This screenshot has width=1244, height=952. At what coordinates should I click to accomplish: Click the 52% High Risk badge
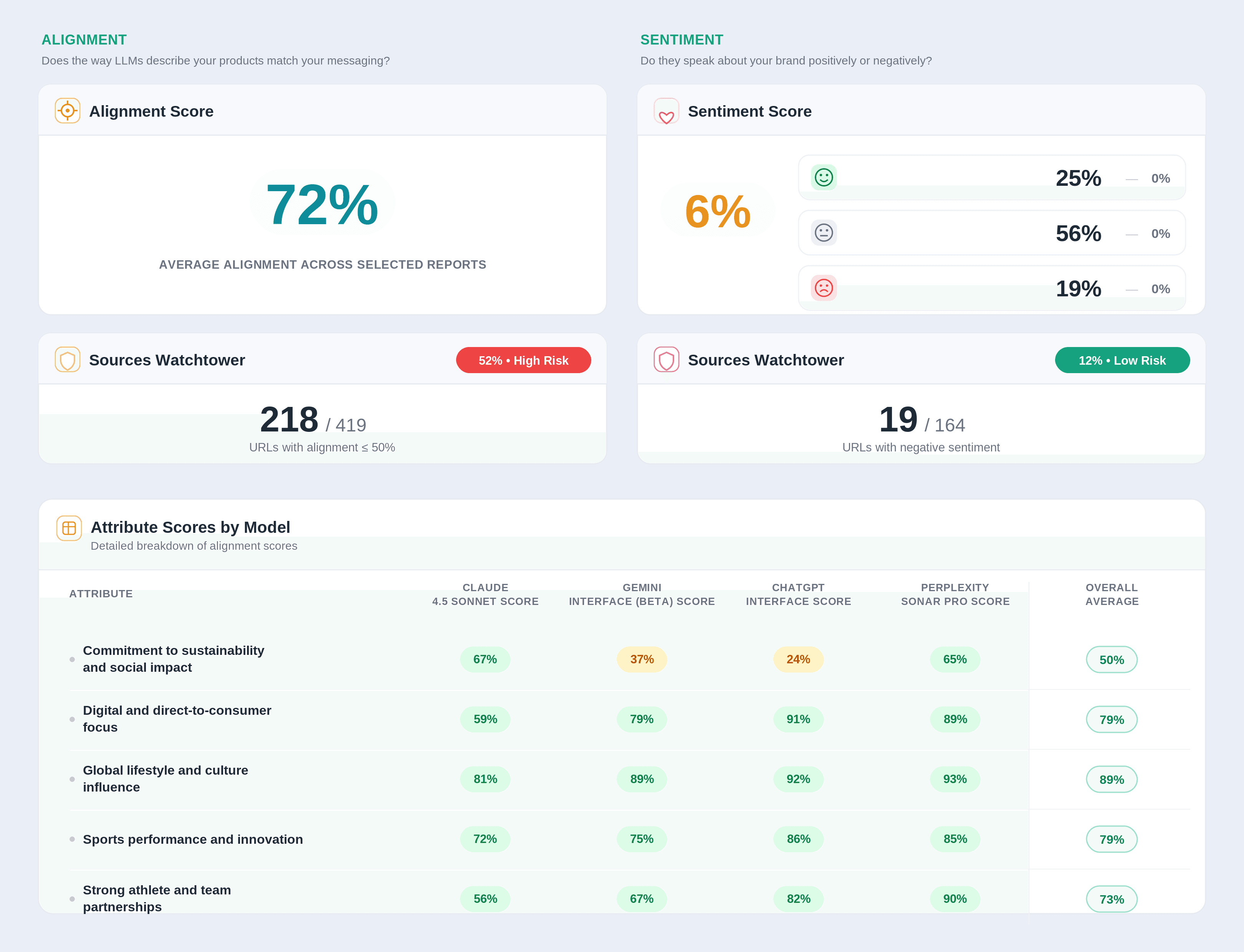tap(523, 360)
